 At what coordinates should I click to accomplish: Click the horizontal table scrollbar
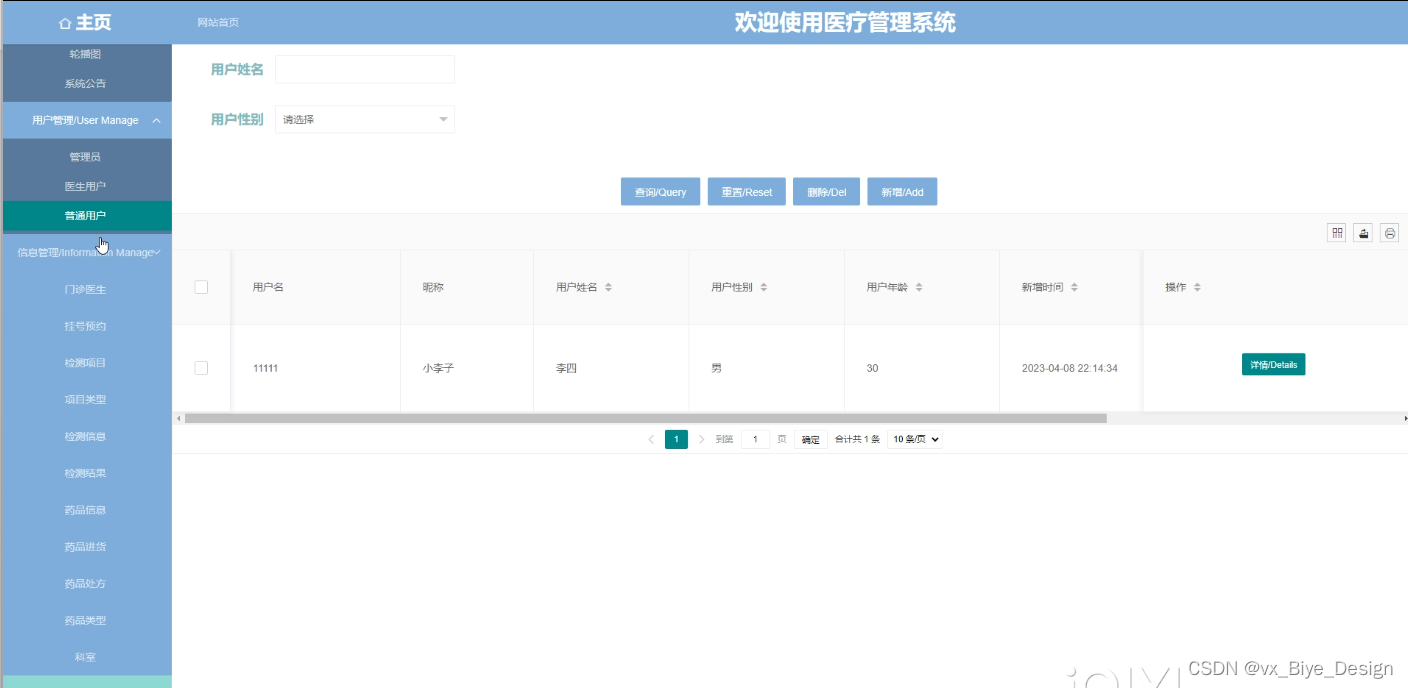pos(645,418)
